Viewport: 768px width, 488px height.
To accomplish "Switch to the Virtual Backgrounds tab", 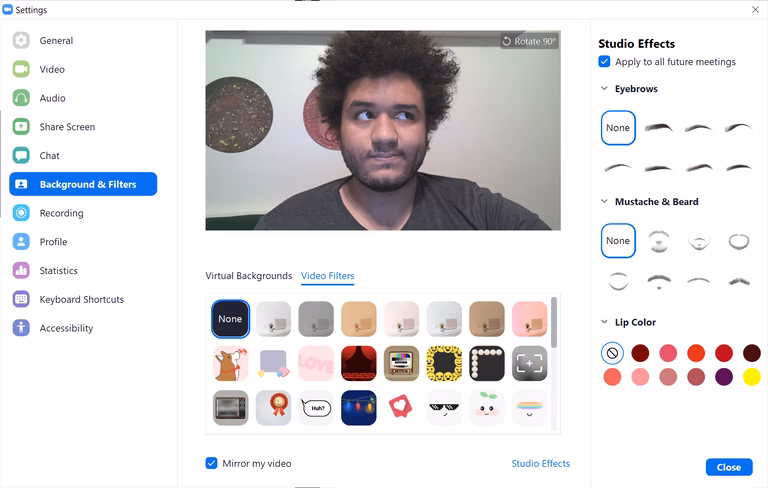I will tap(249, 276).
